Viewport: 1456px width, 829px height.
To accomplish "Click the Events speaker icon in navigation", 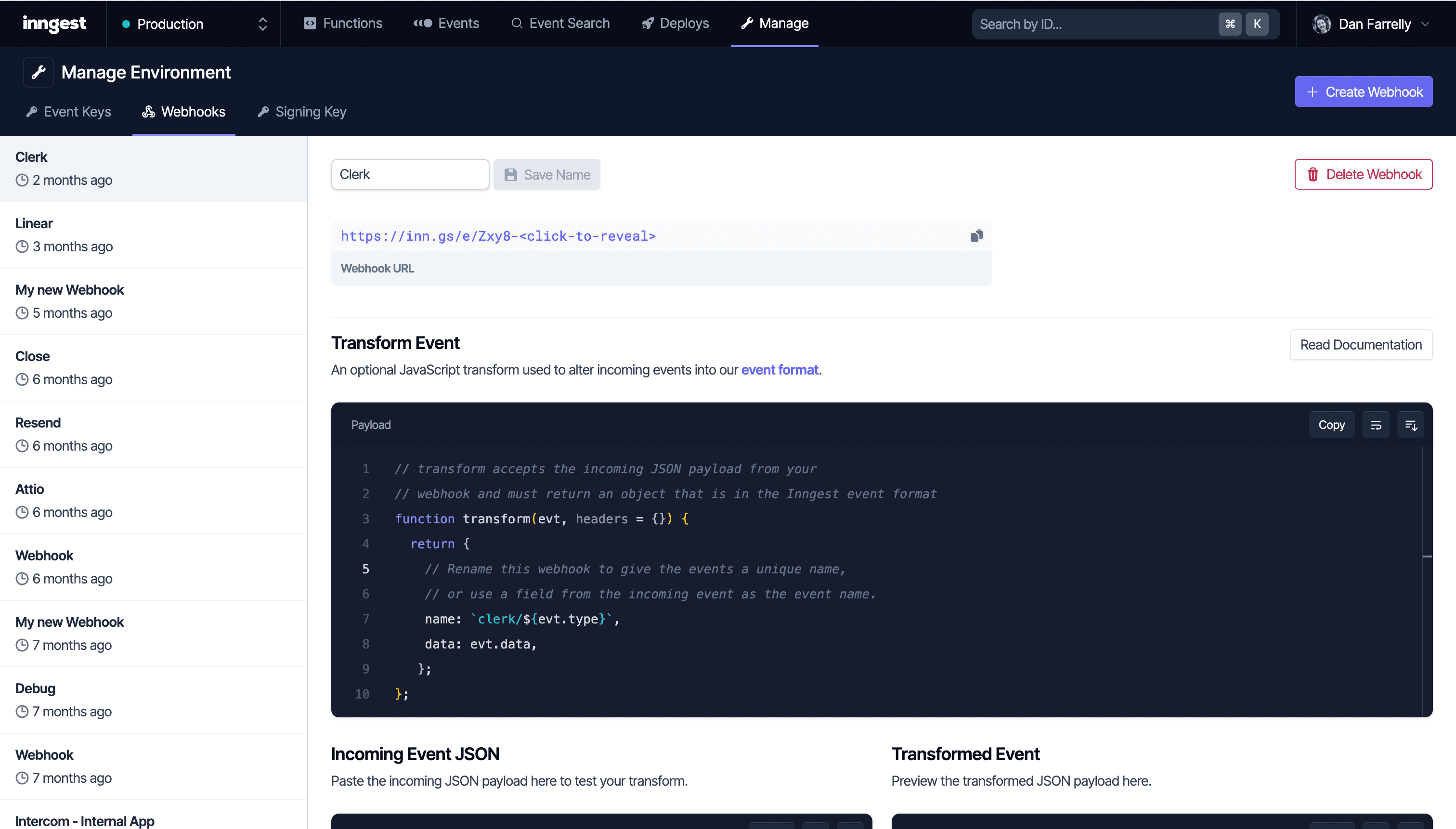I will tap(422, 23).
